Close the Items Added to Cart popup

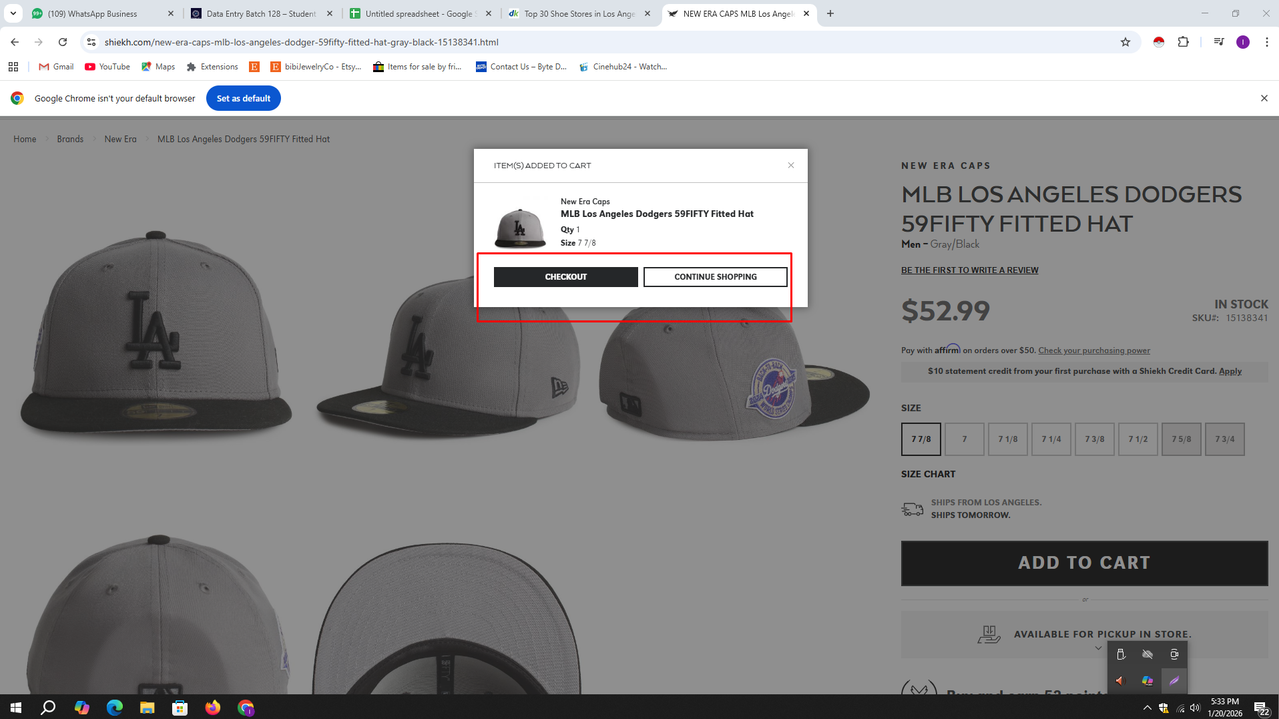791,165
